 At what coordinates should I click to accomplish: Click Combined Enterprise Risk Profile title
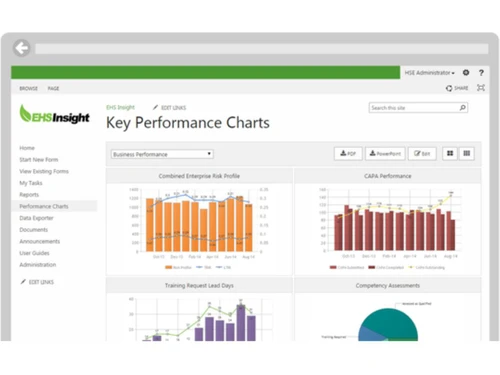tap(199, 176)
